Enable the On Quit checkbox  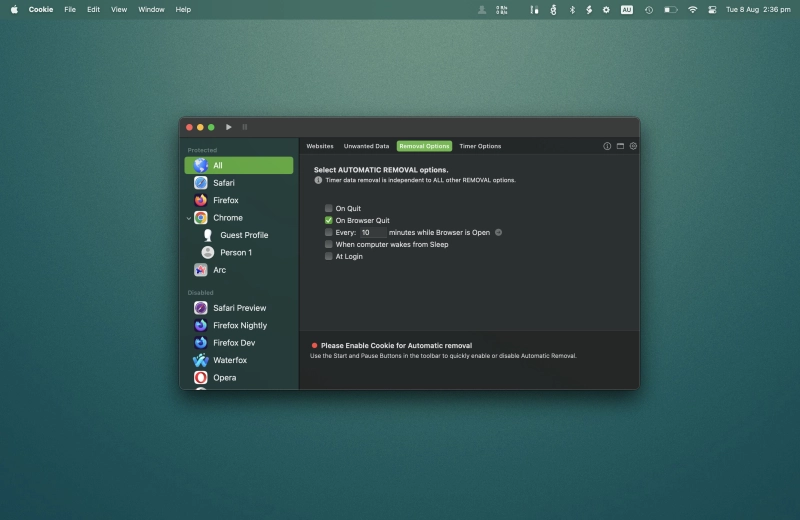click(x=329, y=208)
